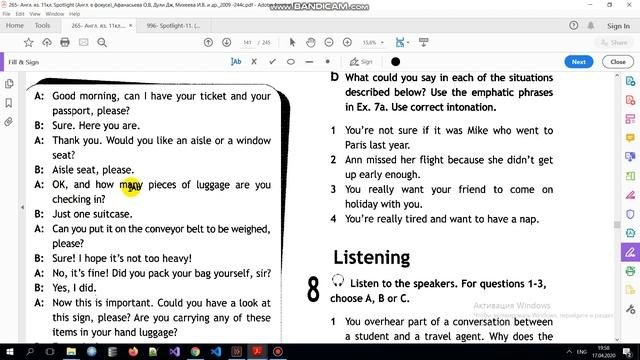Open the Fill & Sign tool in right pane
640x360 pixels.
pyautogui.click(x=630, y=252)
